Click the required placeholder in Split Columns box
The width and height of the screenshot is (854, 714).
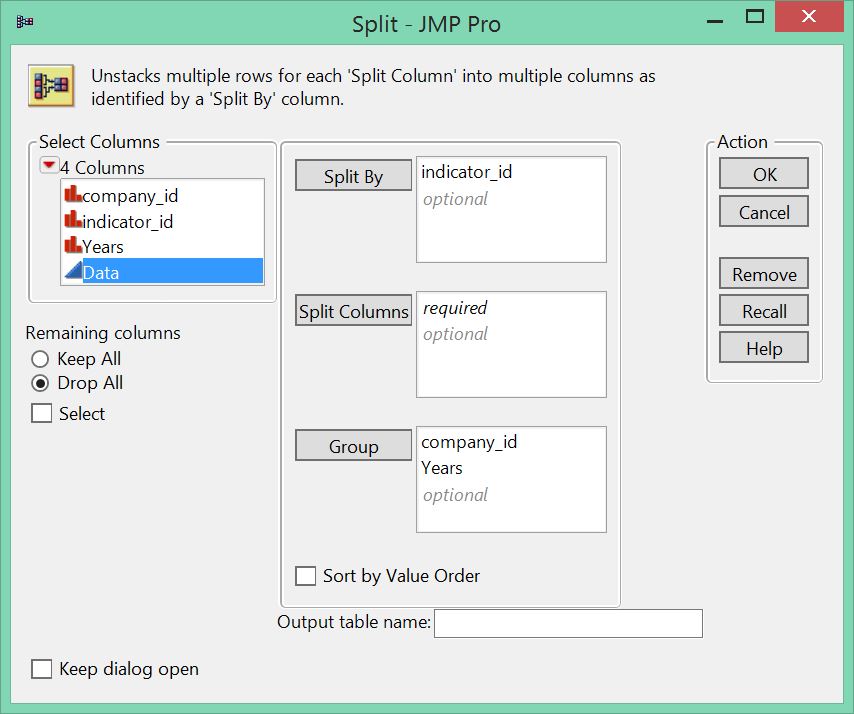click(x=455, y=308)
